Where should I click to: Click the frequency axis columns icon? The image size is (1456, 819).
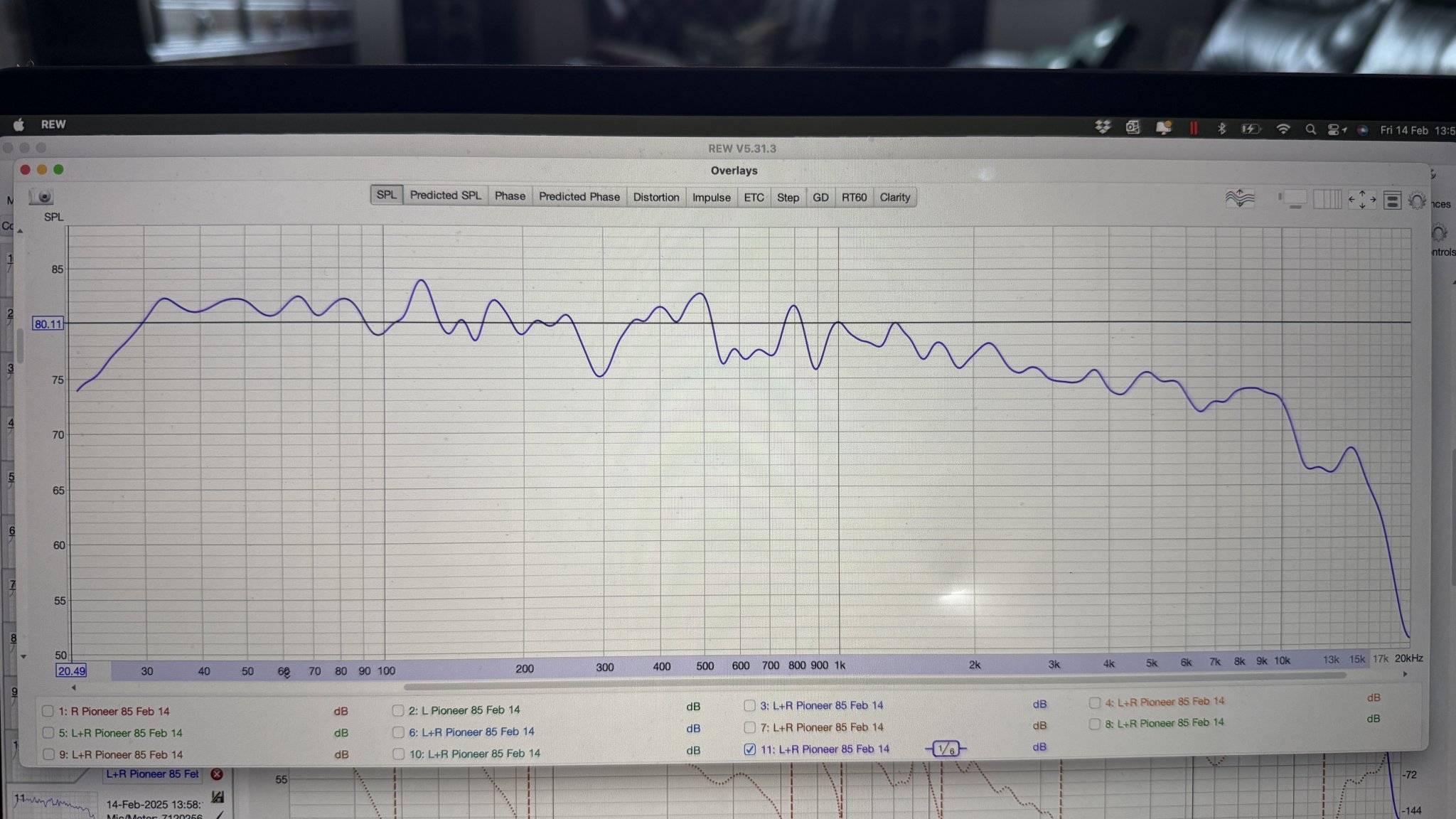tap(1327, 200)
